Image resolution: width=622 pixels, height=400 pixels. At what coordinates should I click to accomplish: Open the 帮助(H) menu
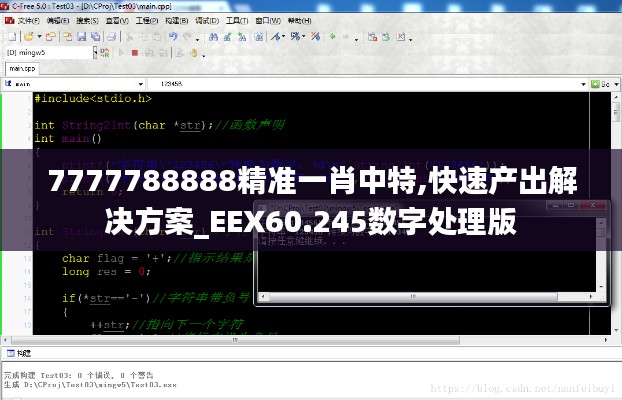point(299,21)
